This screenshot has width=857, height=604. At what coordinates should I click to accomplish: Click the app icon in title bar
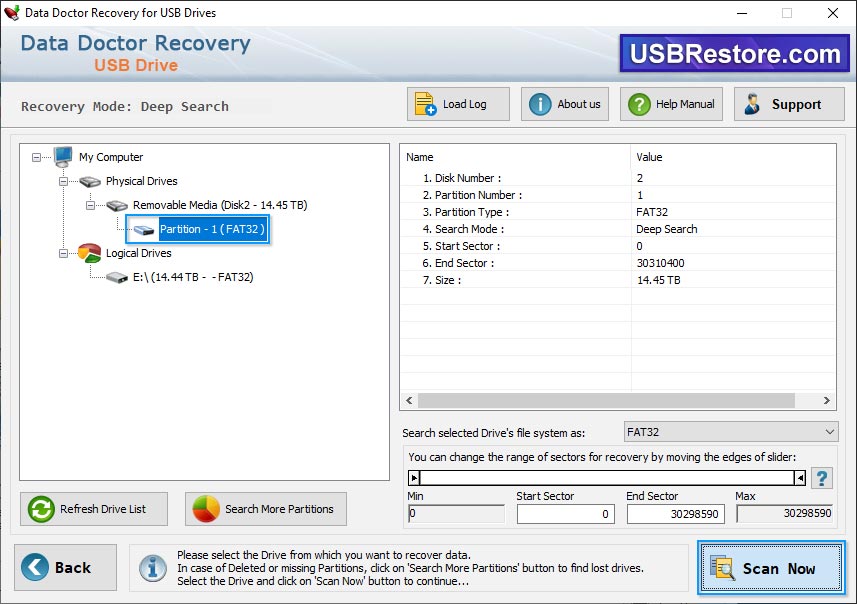coord(11,13)
